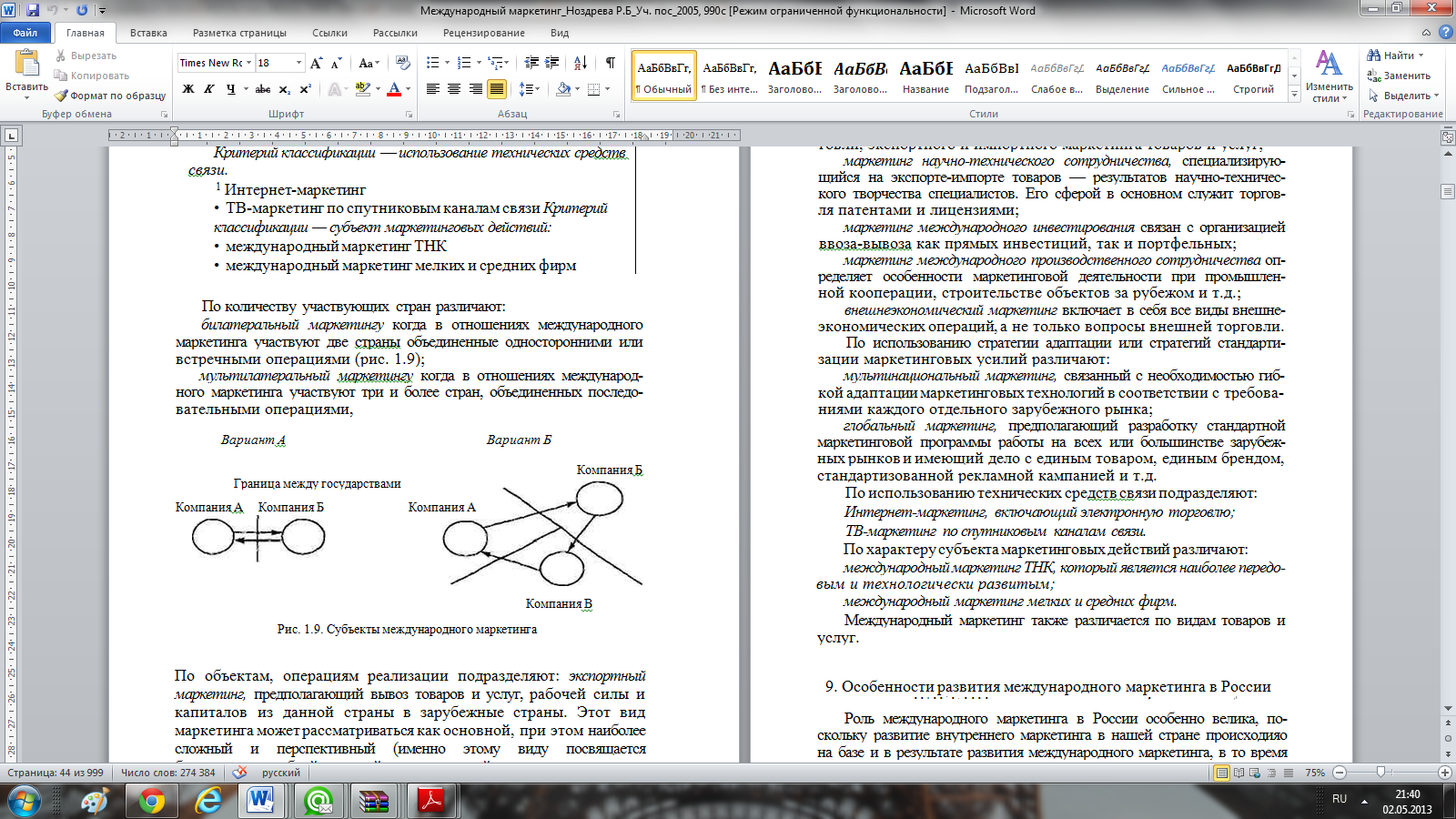Switch to the Ссылки tab
This screenshot has width=1456, height=819.
coord(329,33)
